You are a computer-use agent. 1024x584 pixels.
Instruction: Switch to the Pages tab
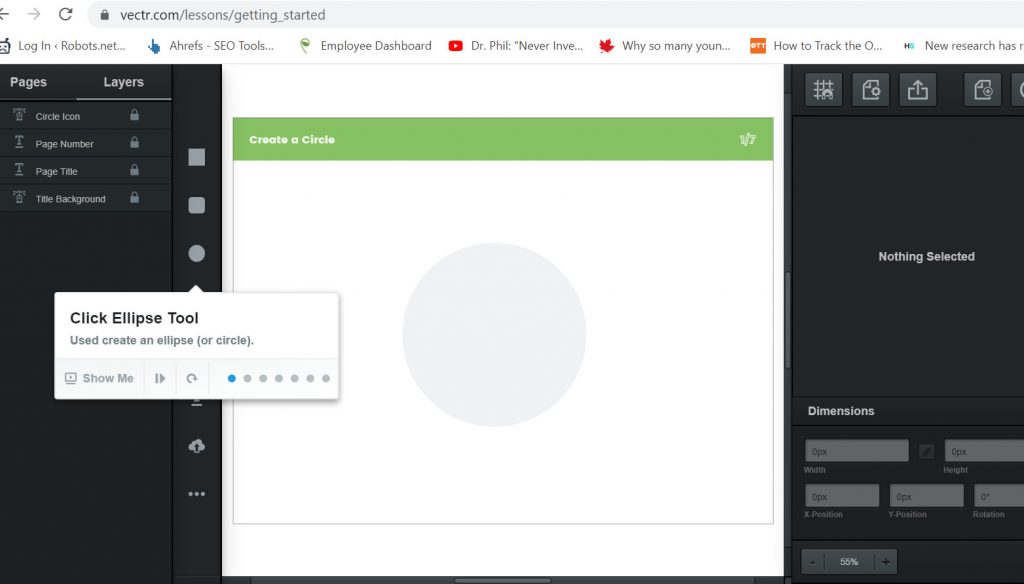point(28,82)
